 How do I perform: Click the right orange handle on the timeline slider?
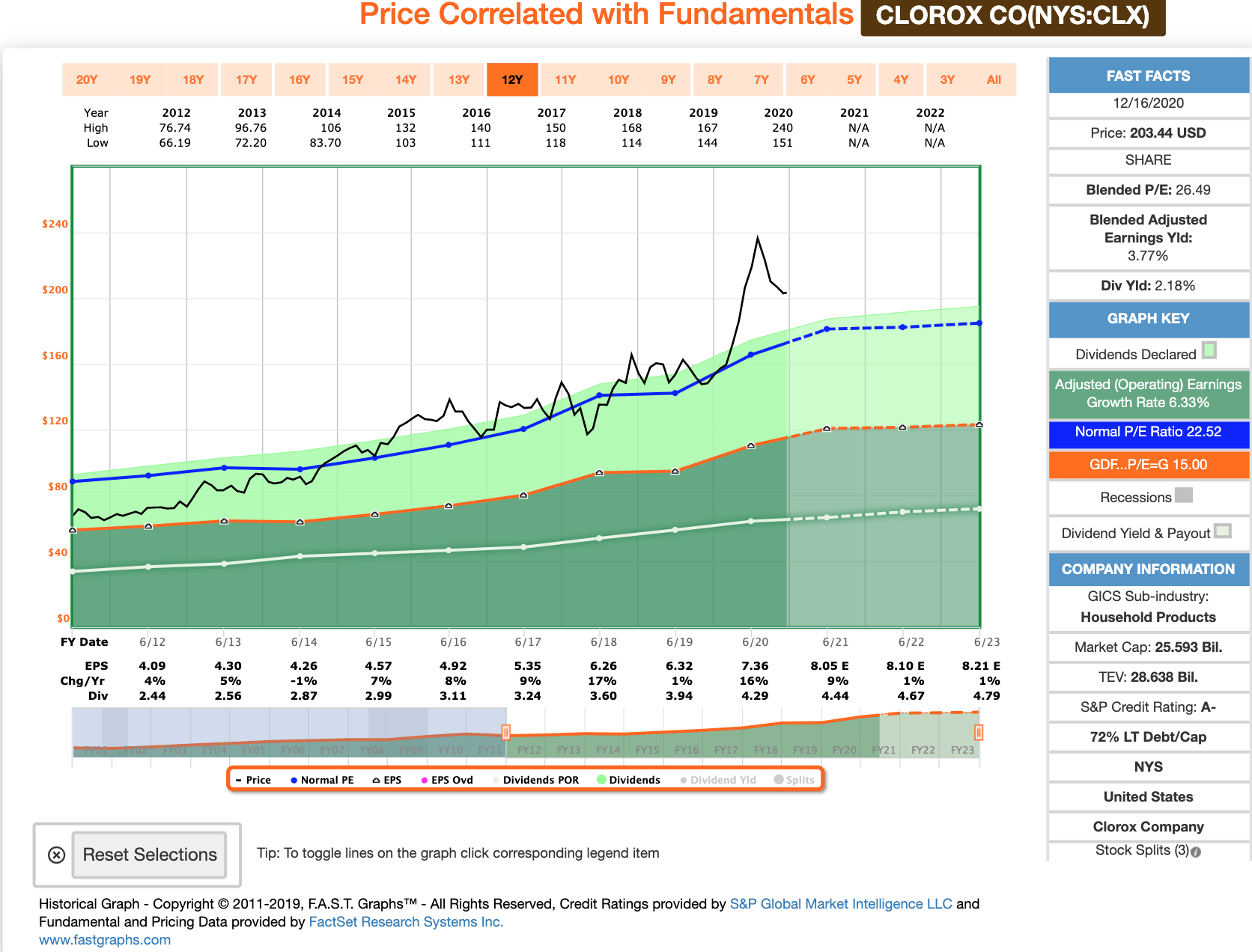978,733
